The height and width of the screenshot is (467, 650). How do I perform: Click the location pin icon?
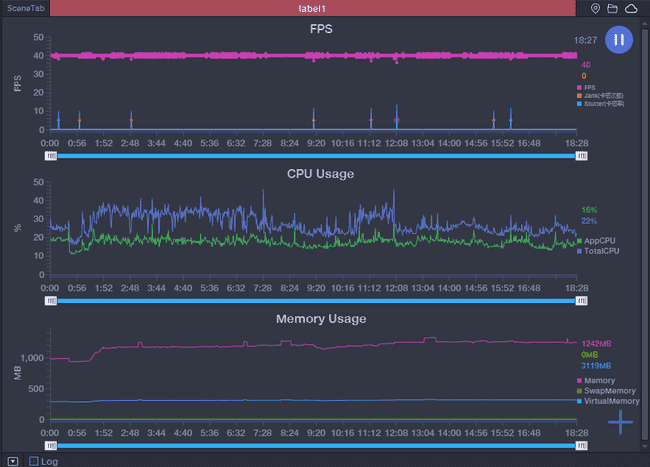tap(596, 8)
